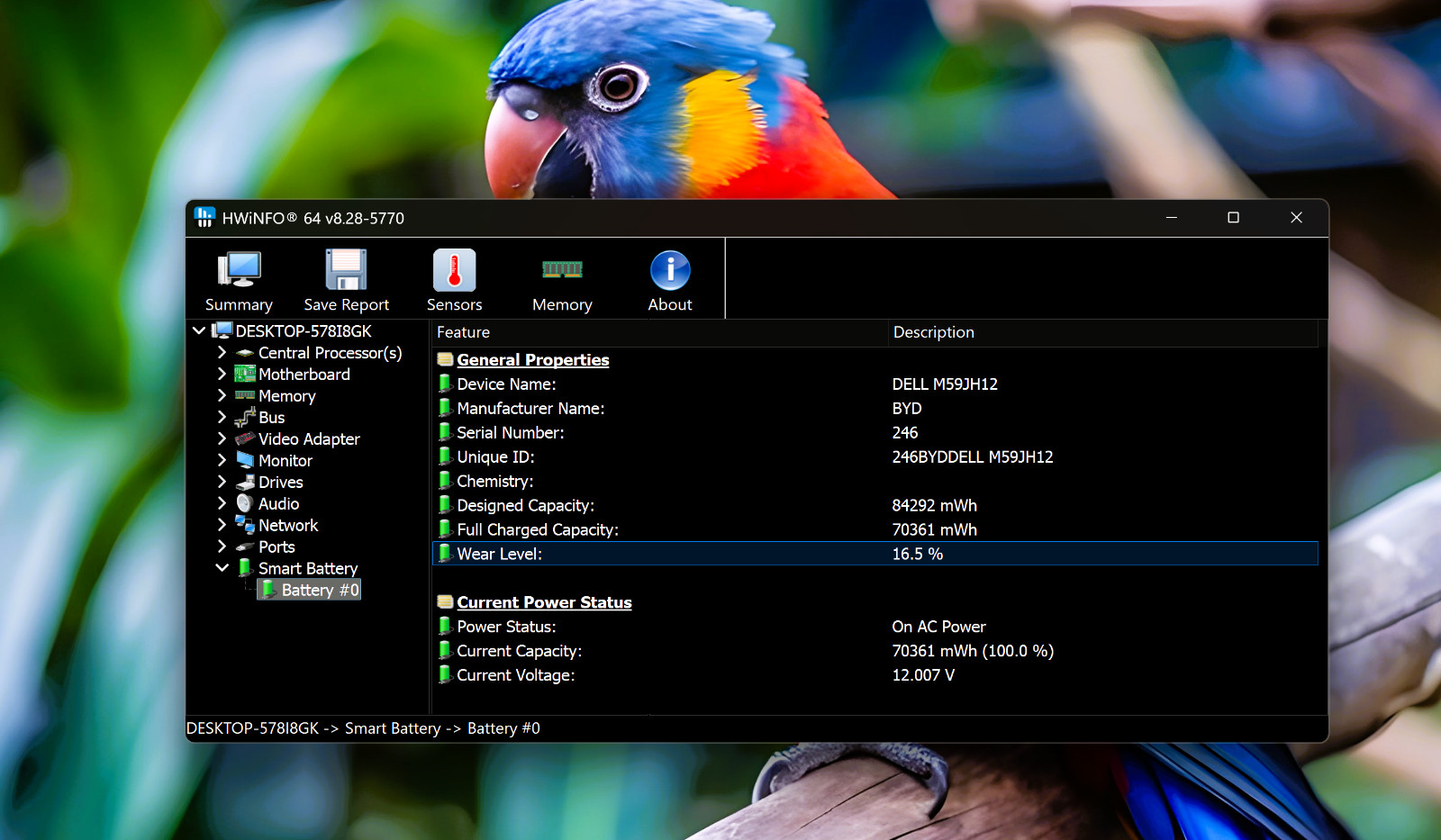Select the Monitor tree item
1441x840 pixels.
[285, 460]
